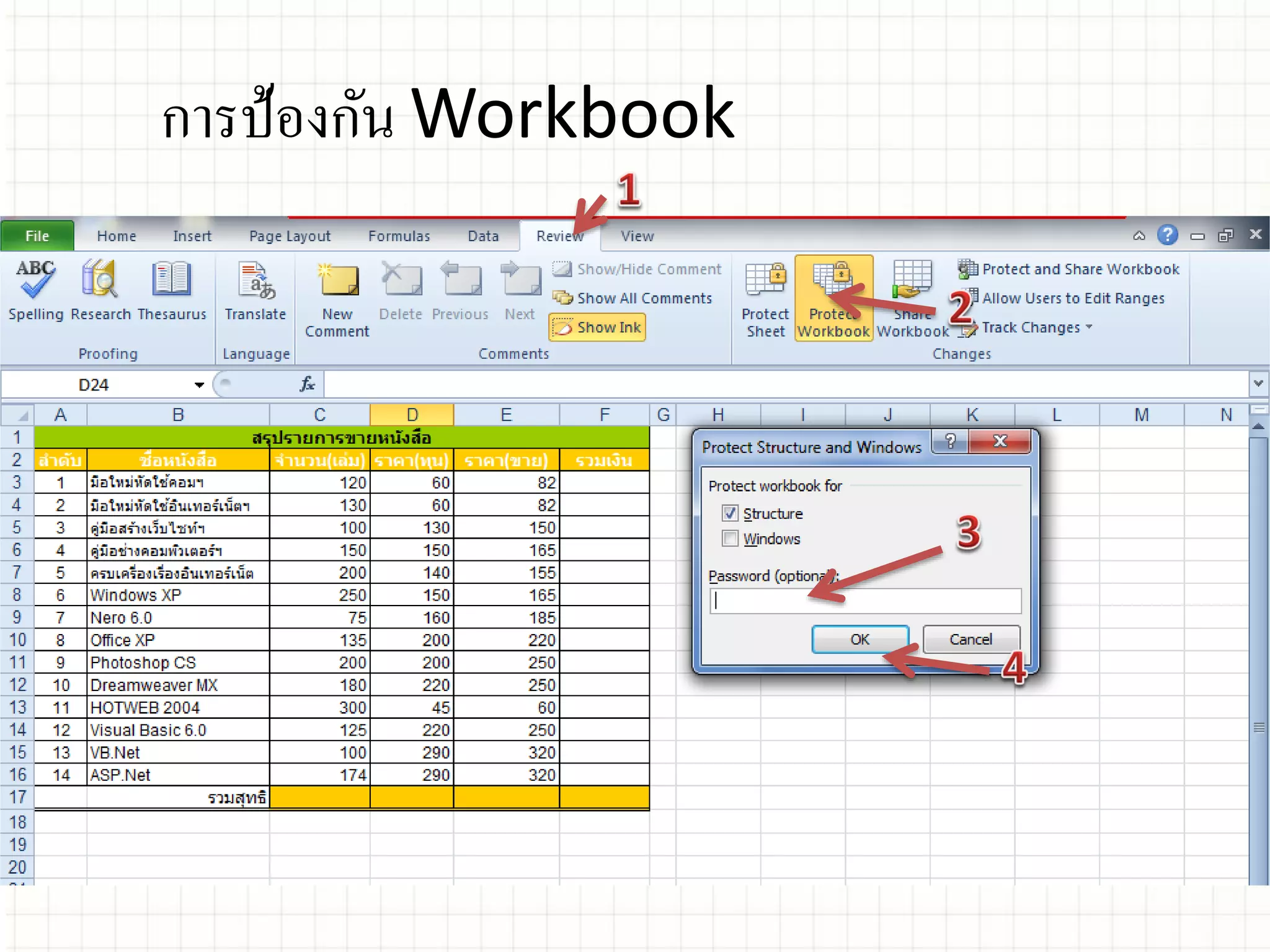Click Protect and Share Workbook

pyautogui.click(x=1069, y=269)
